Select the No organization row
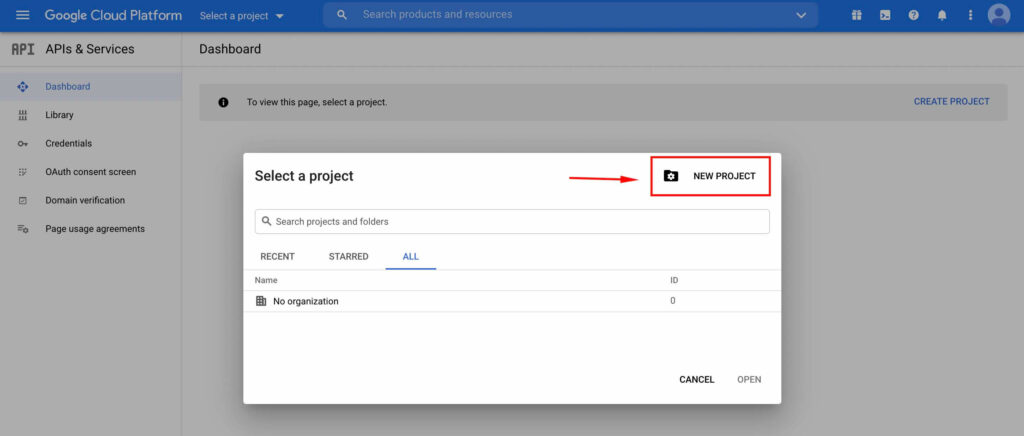The image size is (1024, 436). click(512, 301)
